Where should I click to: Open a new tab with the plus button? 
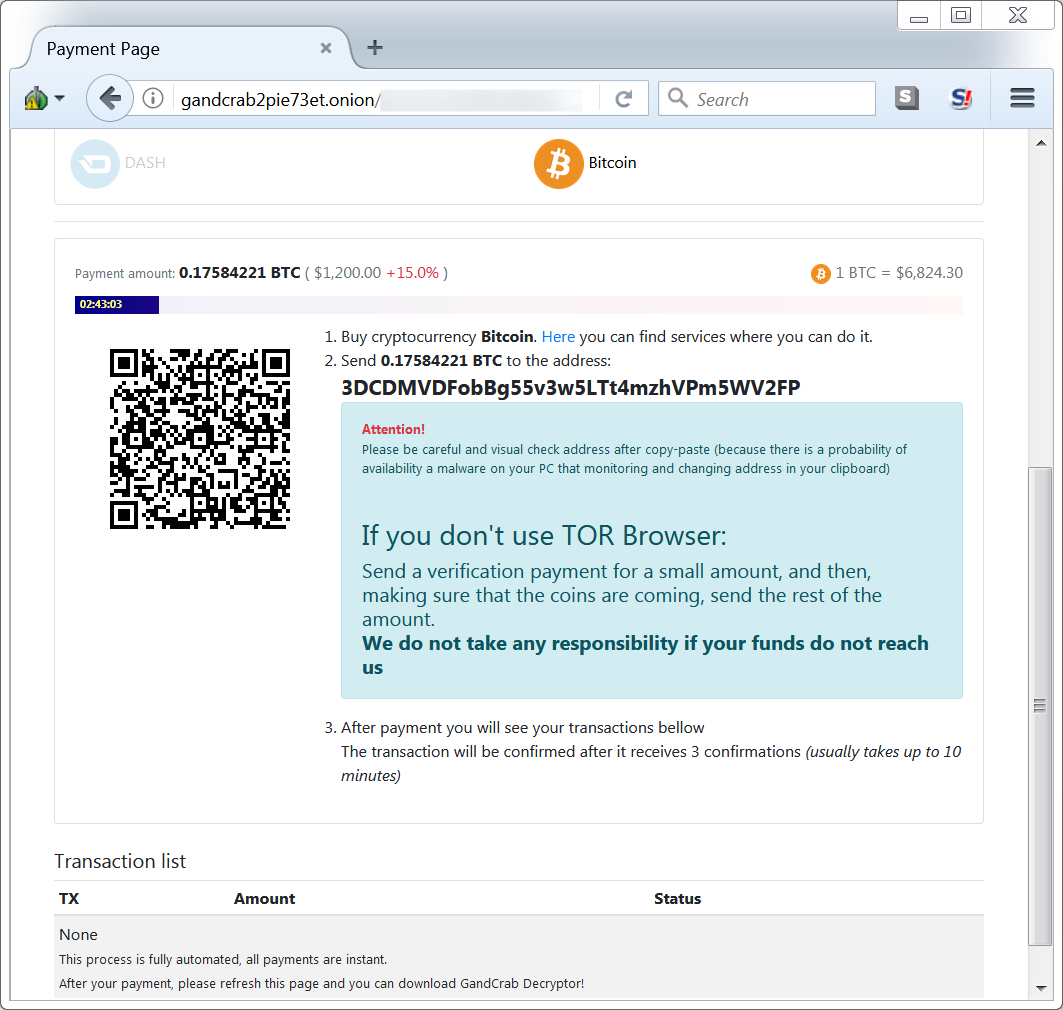375,47
